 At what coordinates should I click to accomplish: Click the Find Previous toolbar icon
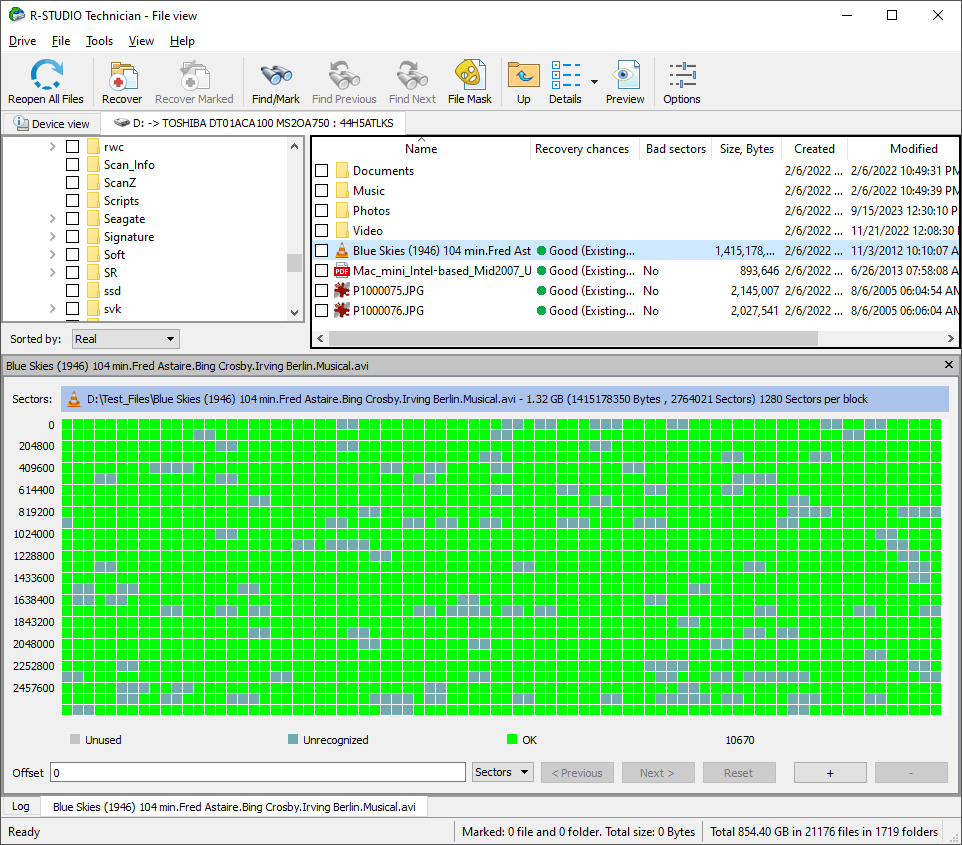coord(344,75)
